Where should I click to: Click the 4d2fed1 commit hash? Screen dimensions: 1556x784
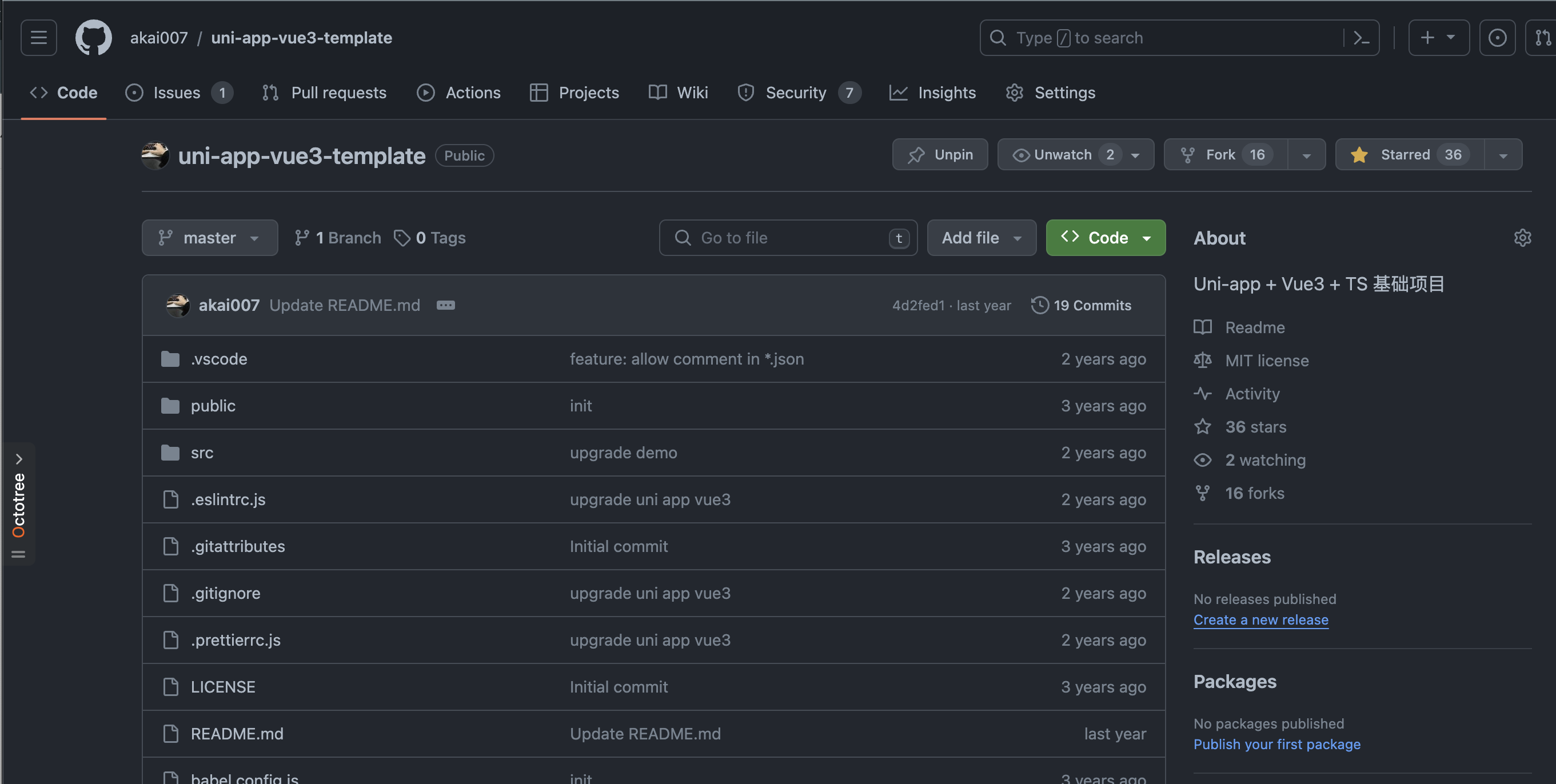tap(918, 305)
